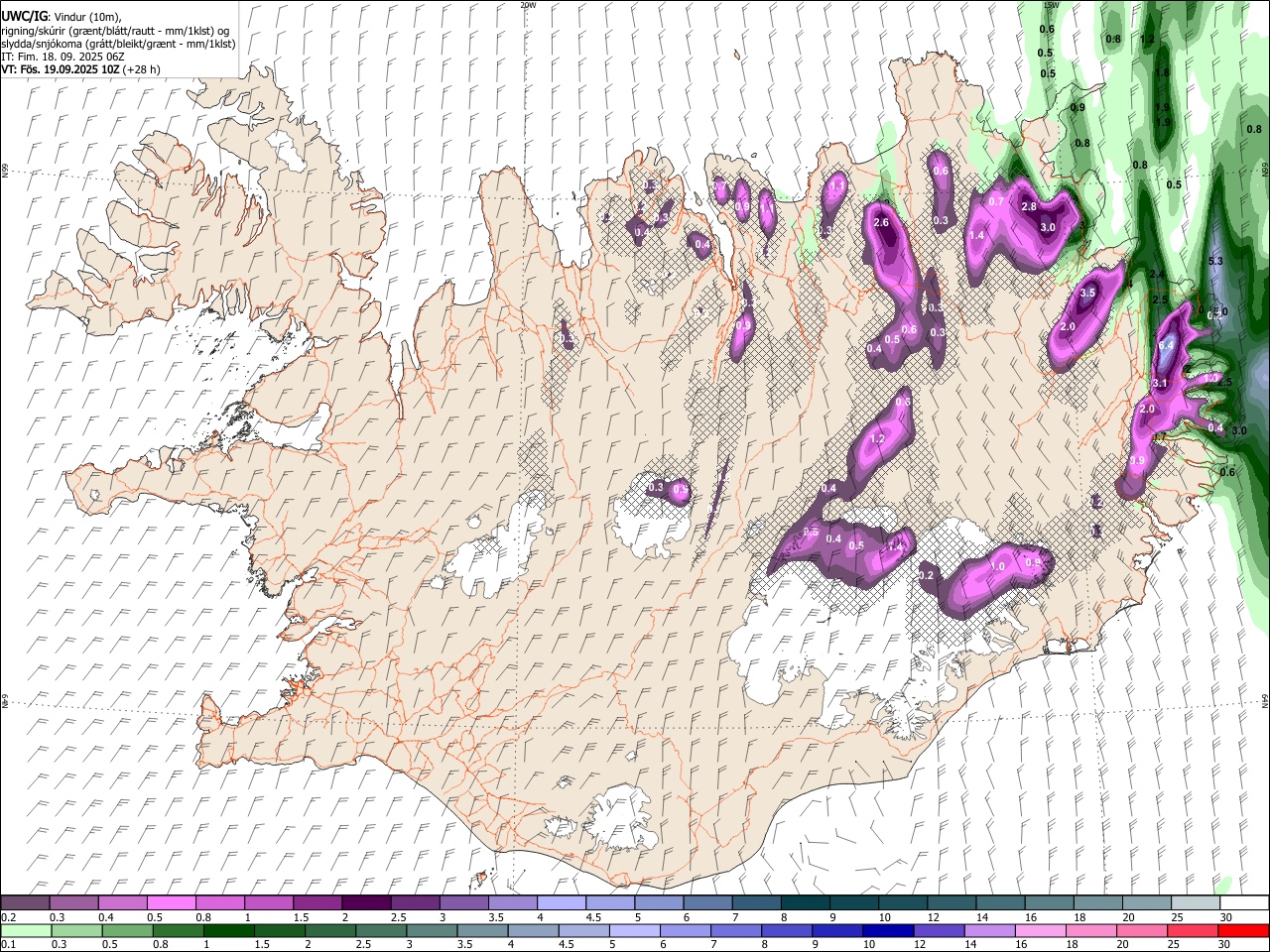Click the 3.5 swatch in lower rain legend row
This screenshot has width=1270, height=952.
pyautogui.click(x=483, y=930)
